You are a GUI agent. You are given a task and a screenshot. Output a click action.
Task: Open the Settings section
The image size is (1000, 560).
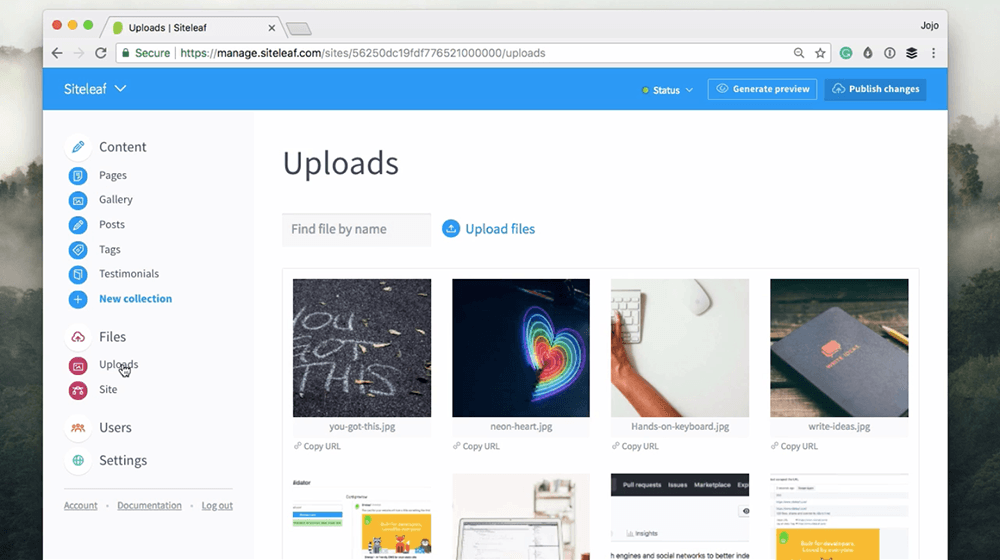[122, 460]
